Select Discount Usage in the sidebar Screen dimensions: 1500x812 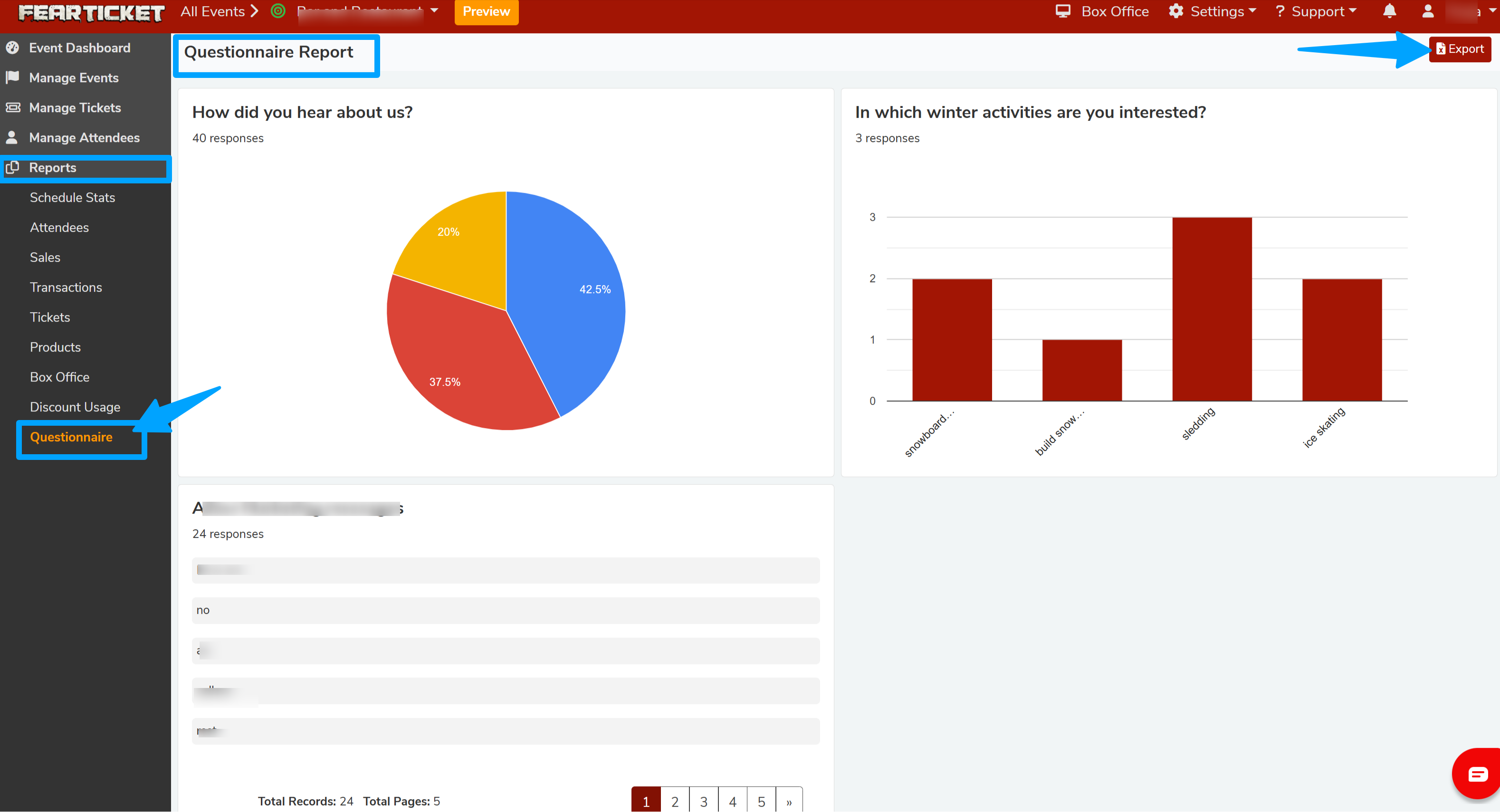click(x=75, y=407)
